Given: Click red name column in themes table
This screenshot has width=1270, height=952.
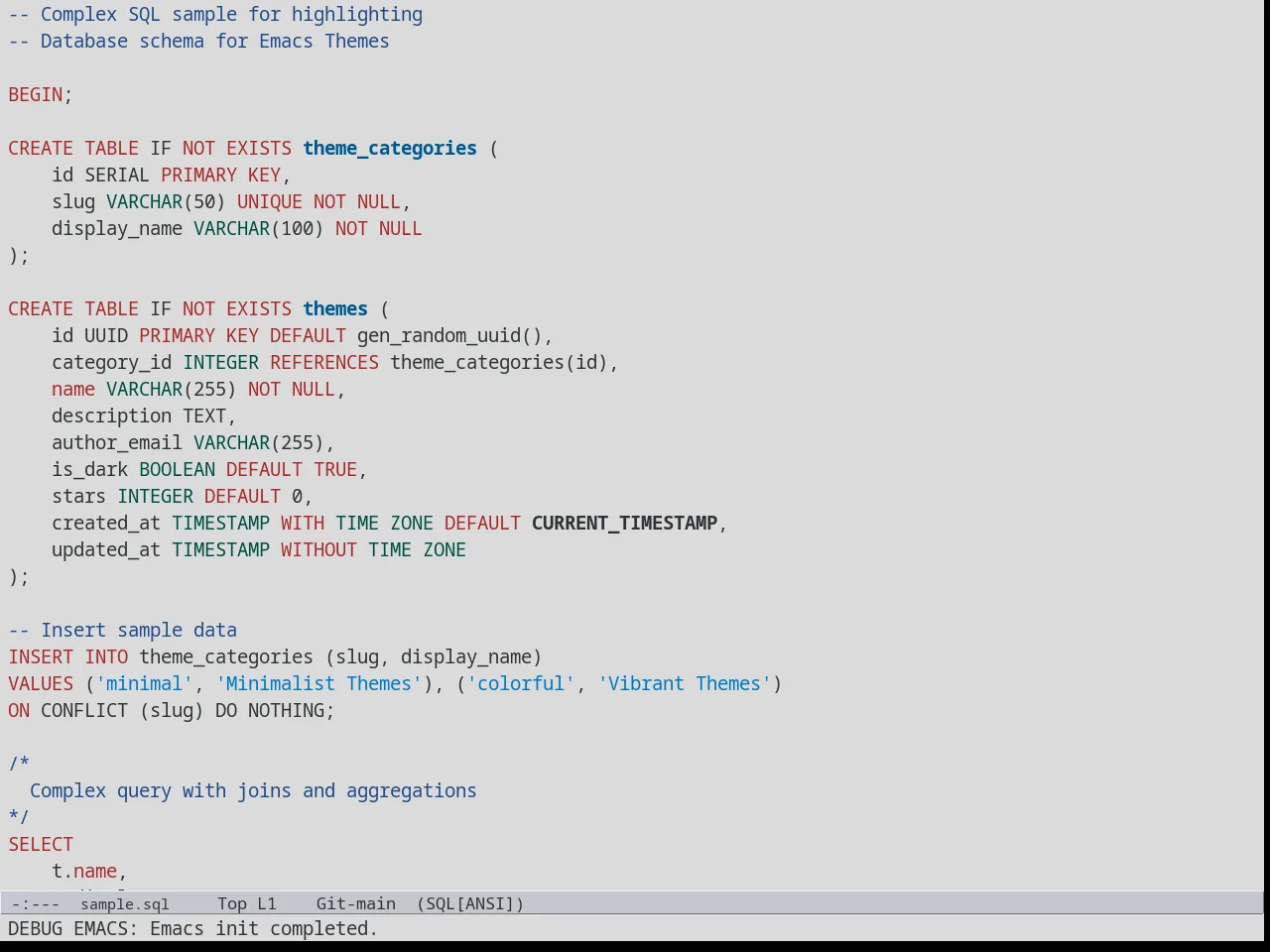Looking at the screenshot, I should click(x=73, y=390).
